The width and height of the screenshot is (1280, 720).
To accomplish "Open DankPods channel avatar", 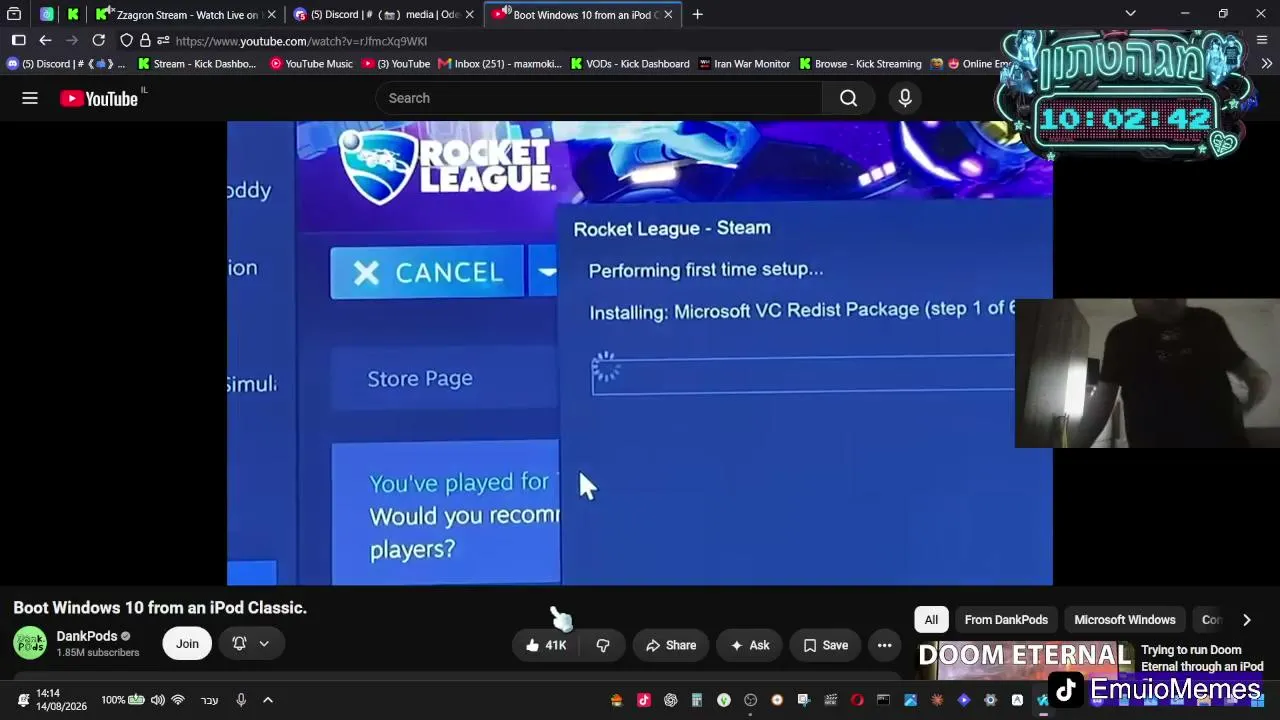I will (x=30, y=643).
